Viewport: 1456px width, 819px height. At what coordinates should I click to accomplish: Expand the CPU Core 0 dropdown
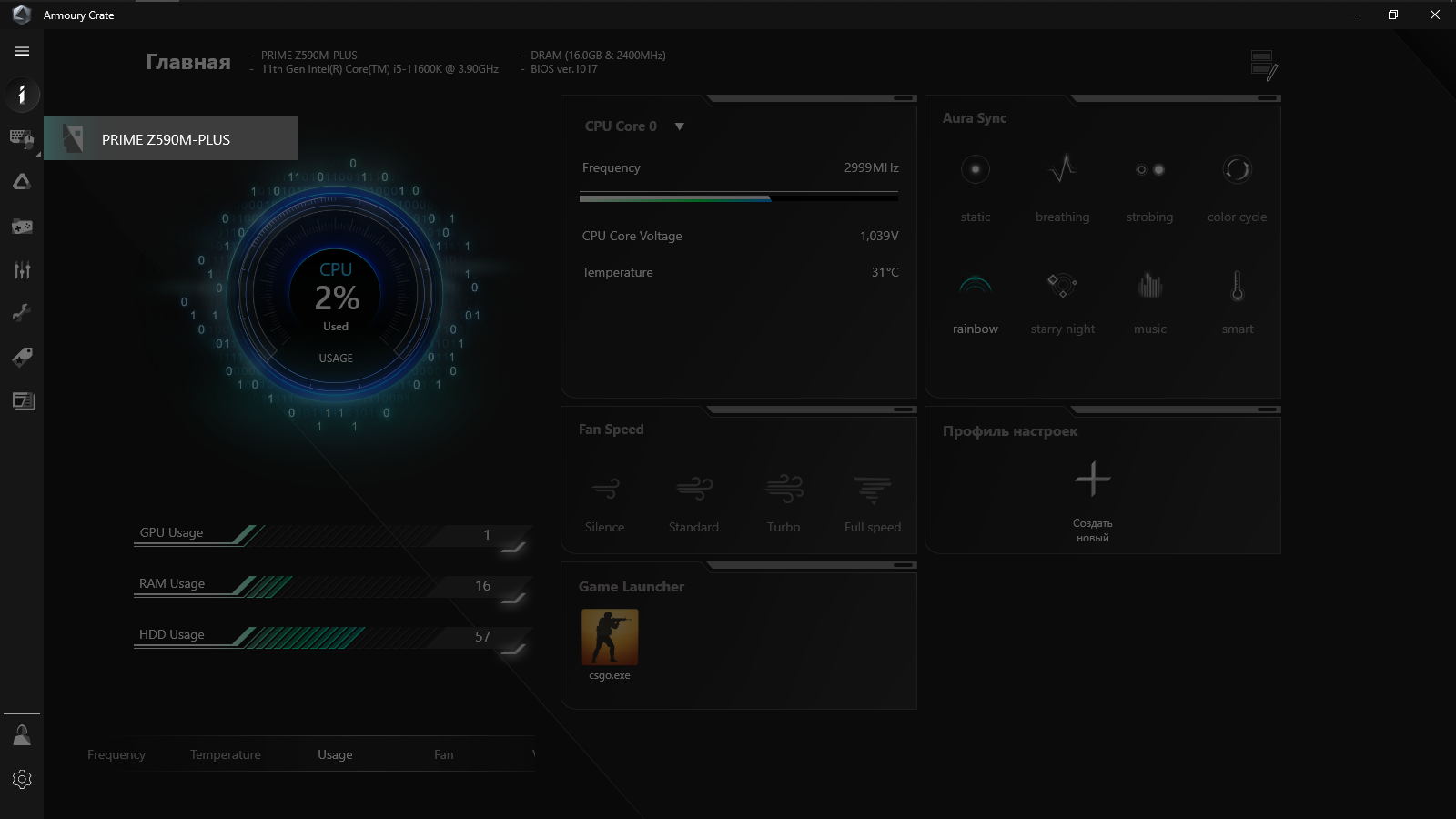click(x=679, y=126)
